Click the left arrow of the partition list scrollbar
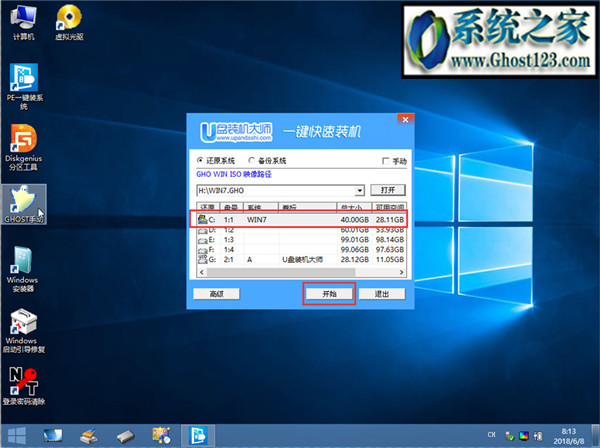Viewport: 600px width, 448px height. tap(202, 272)
